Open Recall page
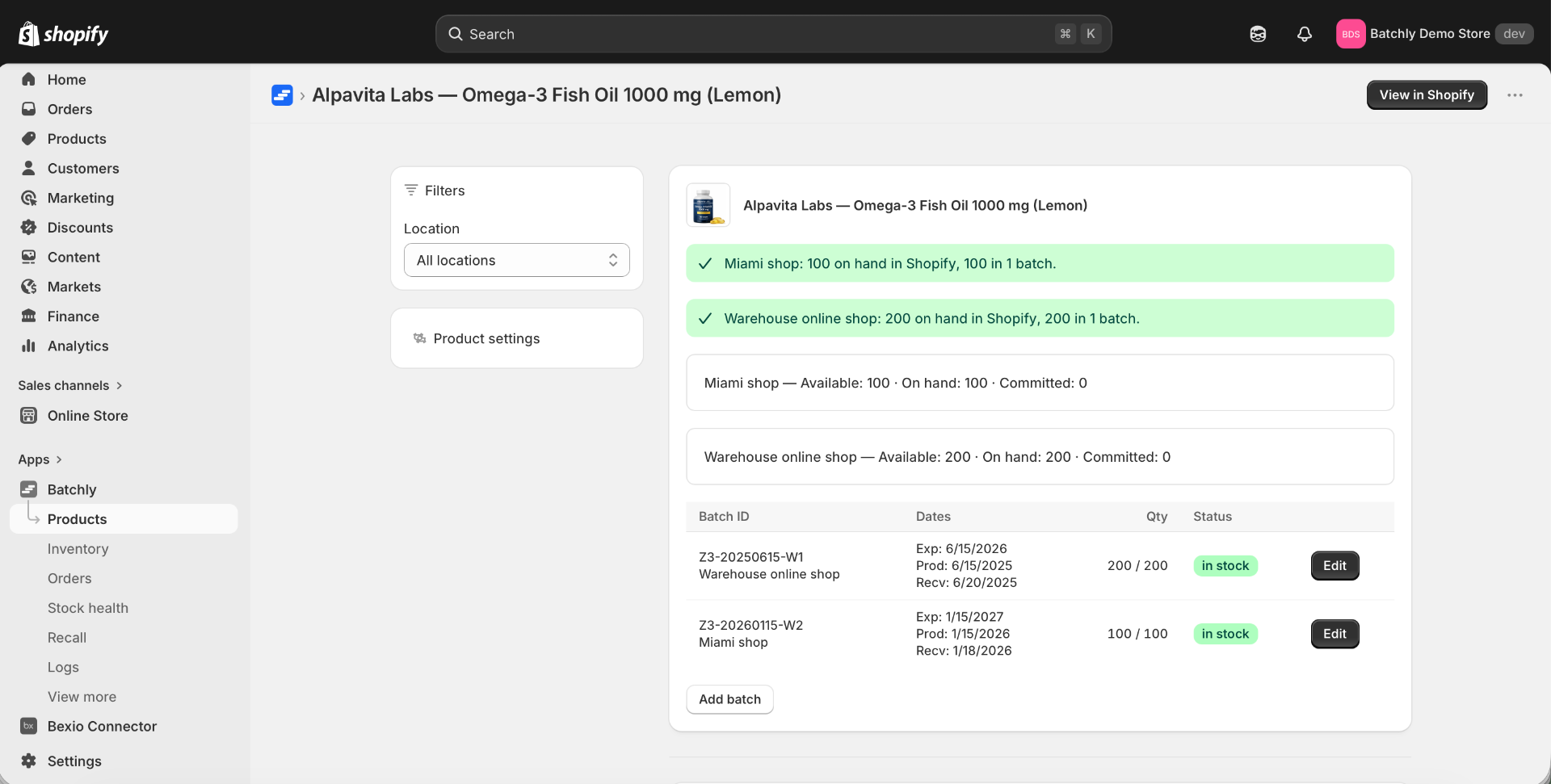Image resolution: width=1551 pixels, height=784 pixels. [x=67, y=638]
